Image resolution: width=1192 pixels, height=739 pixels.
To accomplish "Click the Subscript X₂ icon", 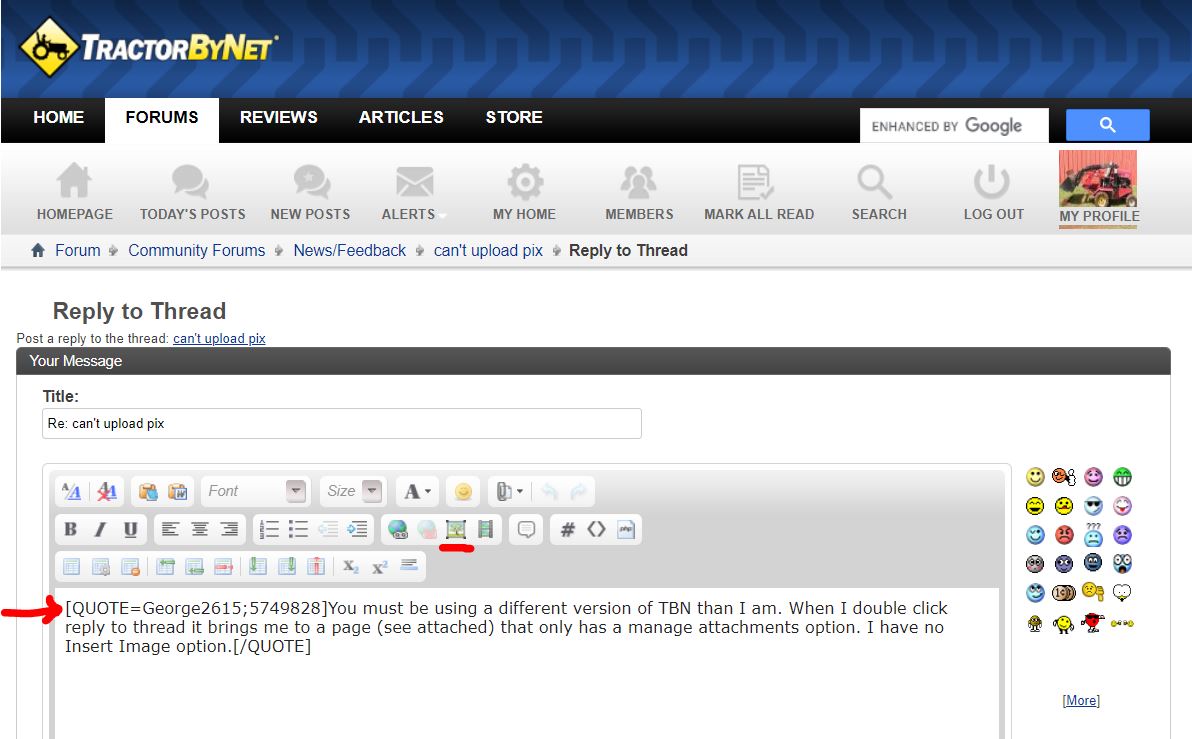I will (350, 566).
